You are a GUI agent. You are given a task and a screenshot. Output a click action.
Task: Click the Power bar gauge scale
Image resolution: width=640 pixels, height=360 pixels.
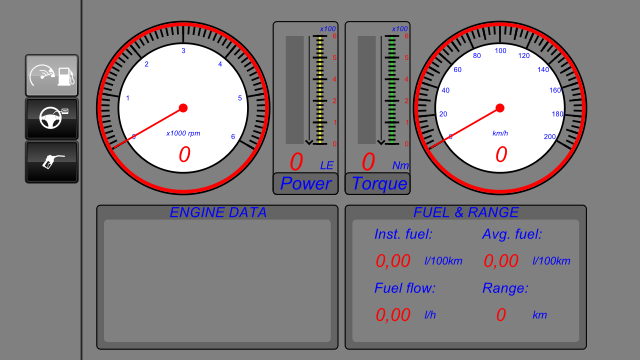(320, 90)
